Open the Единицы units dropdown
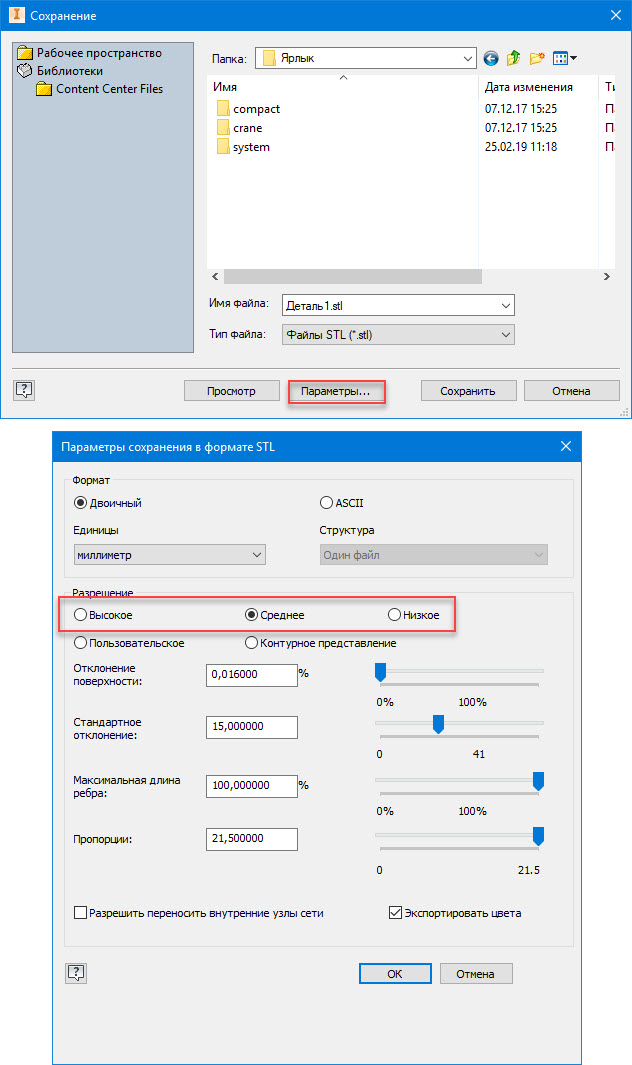Viewport: 632px width, 1065px height. pyautogui.click(x=257, y=555)
